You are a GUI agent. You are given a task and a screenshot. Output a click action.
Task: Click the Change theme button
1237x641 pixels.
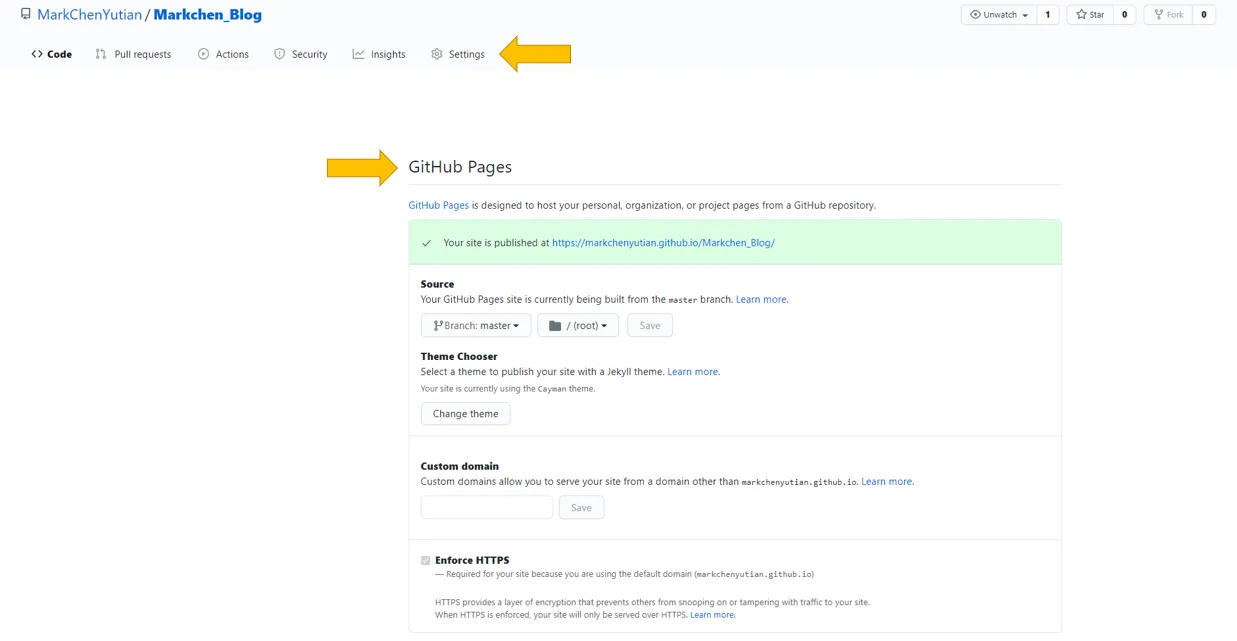point(465,414)
